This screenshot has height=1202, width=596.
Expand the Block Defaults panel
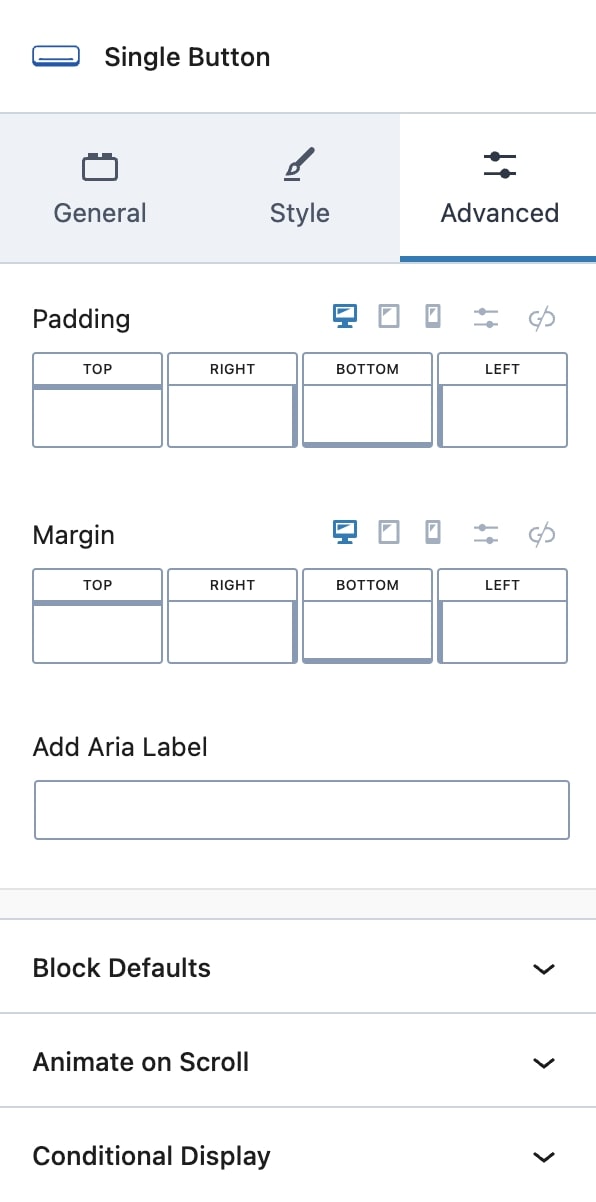coord(298,968)
